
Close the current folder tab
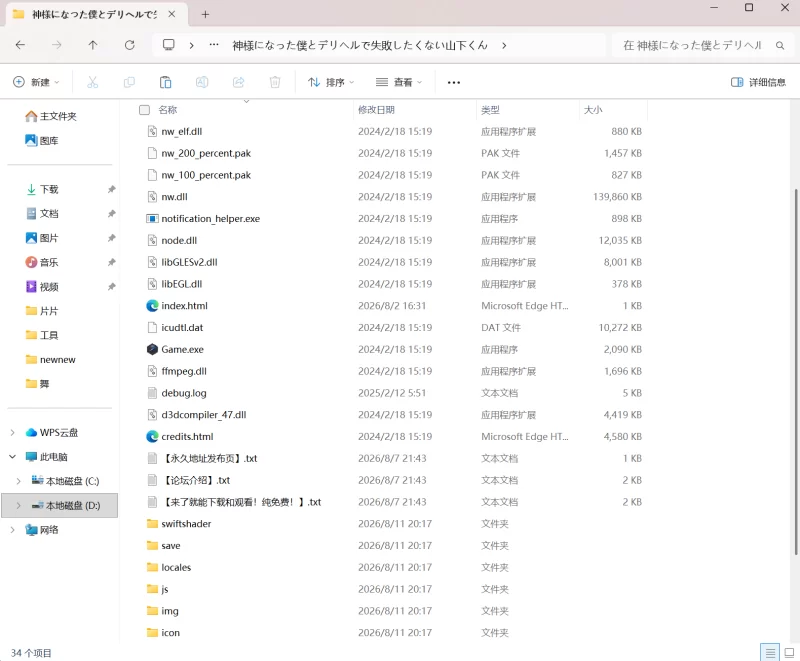pos(172,14)
